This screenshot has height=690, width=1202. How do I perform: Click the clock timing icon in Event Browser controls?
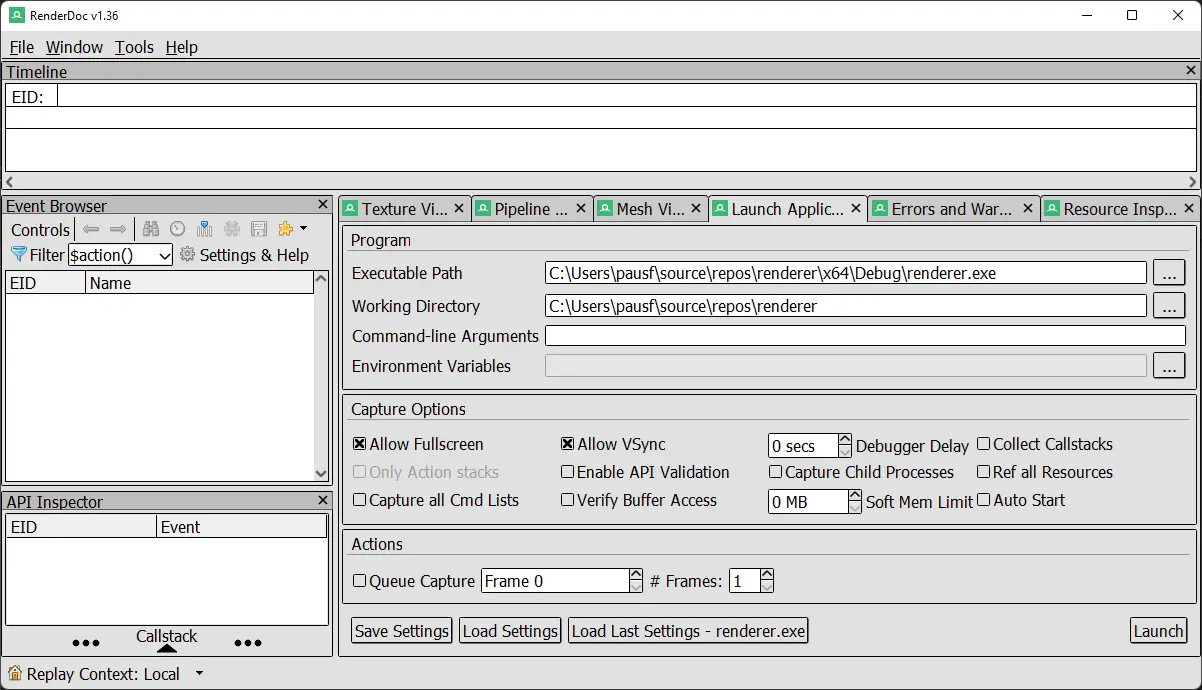(x=177, y=229)
